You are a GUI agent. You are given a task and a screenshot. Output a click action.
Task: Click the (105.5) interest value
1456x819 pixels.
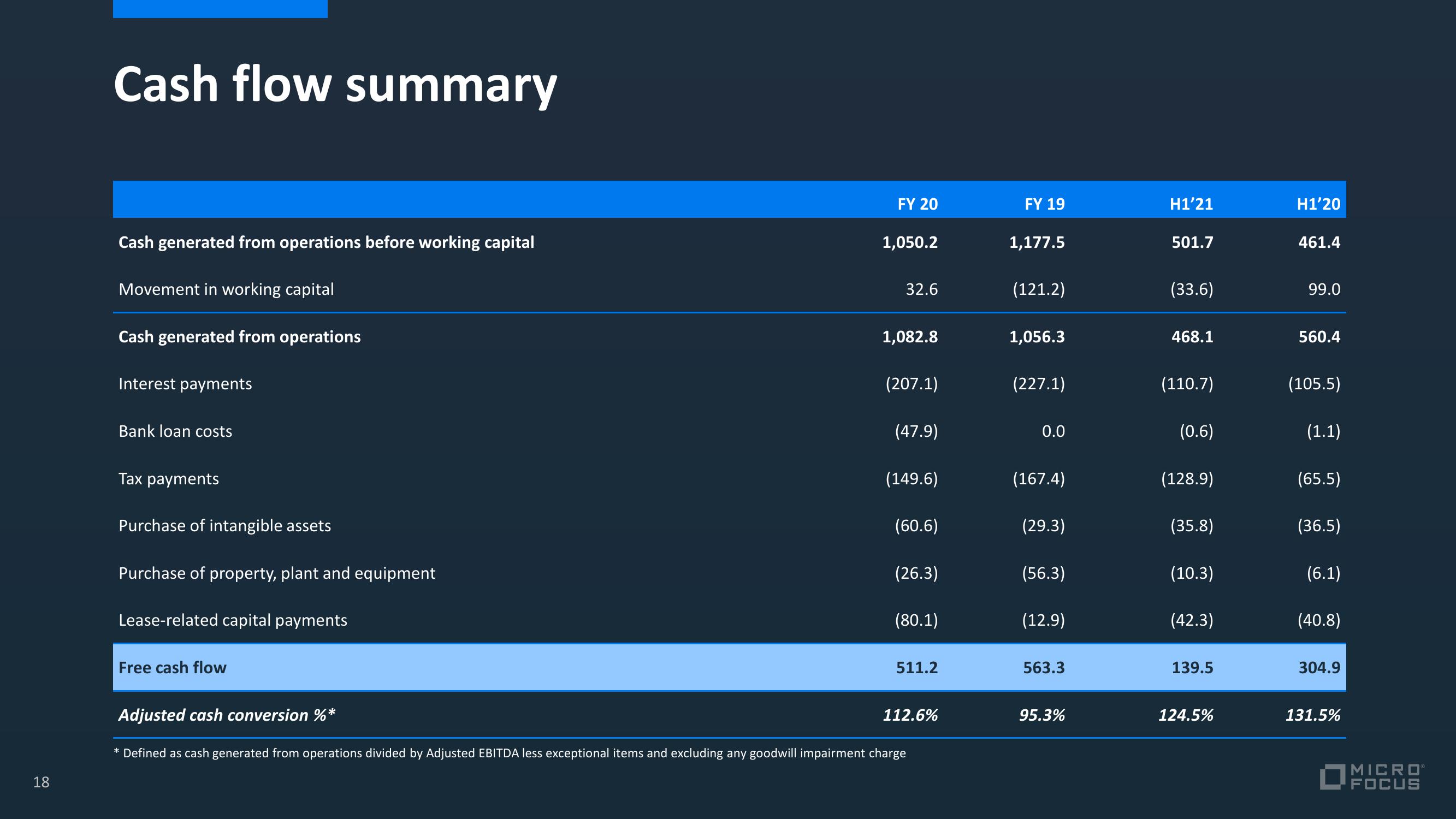click(1314, 384)
